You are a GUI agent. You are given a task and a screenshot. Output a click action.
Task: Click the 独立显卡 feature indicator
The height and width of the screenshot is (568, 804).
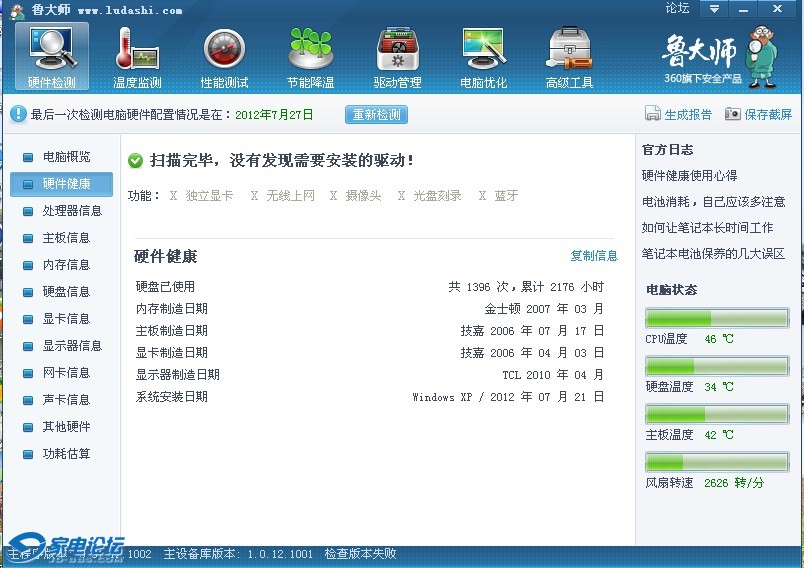(202, 195)
